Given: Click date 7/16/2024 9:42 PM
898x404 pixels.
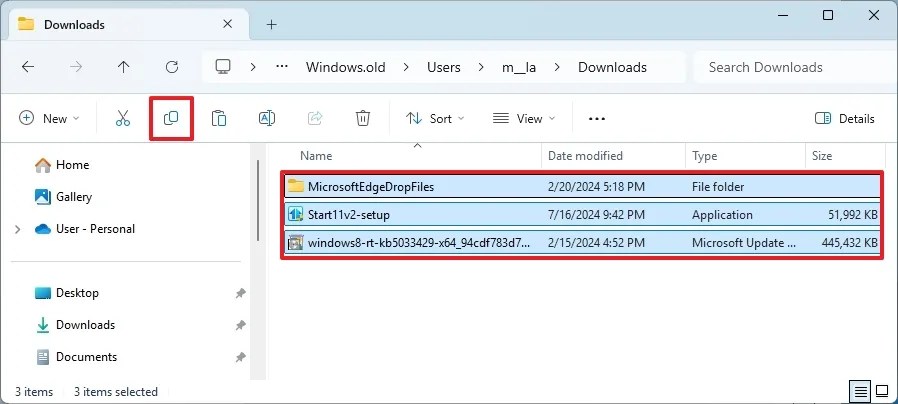Looking at the screenshot, I should 596,215.
